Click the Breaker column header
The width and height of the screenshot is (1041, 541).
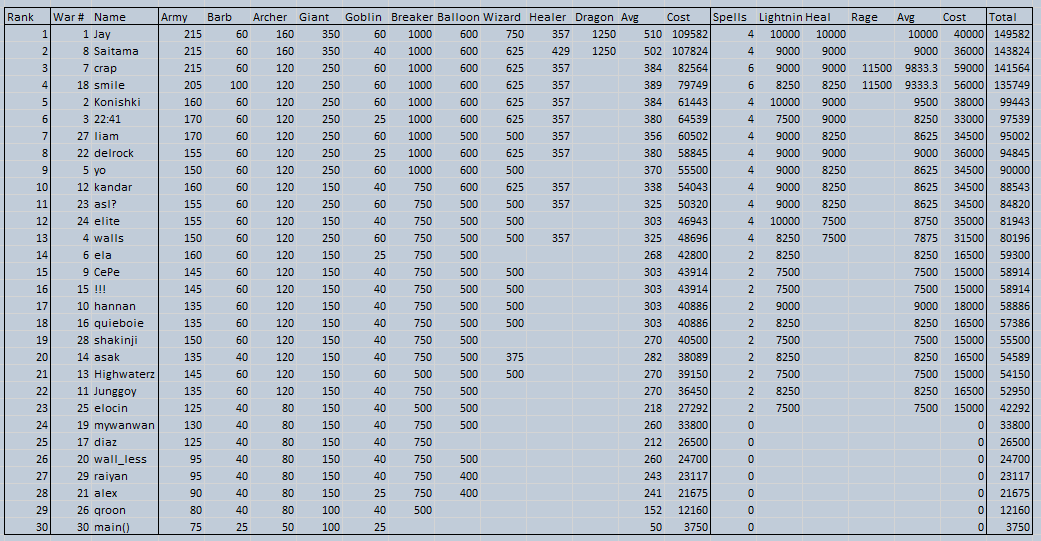coord(412,17)
